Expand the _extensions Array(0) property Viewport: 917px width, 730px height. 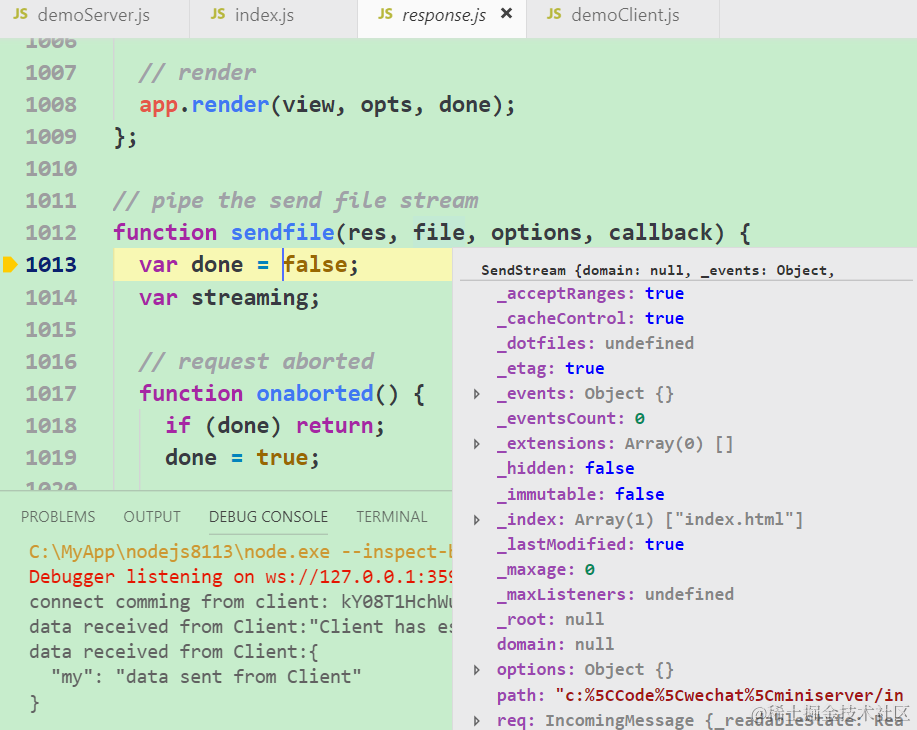[x=477, y=445]
